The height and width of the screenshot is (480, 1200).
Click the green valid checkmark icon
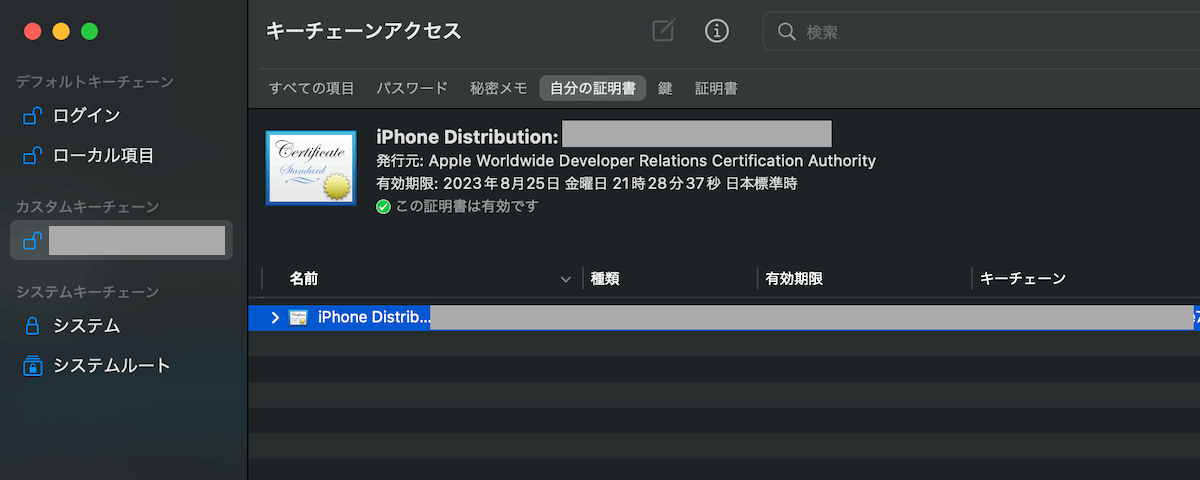383,207
